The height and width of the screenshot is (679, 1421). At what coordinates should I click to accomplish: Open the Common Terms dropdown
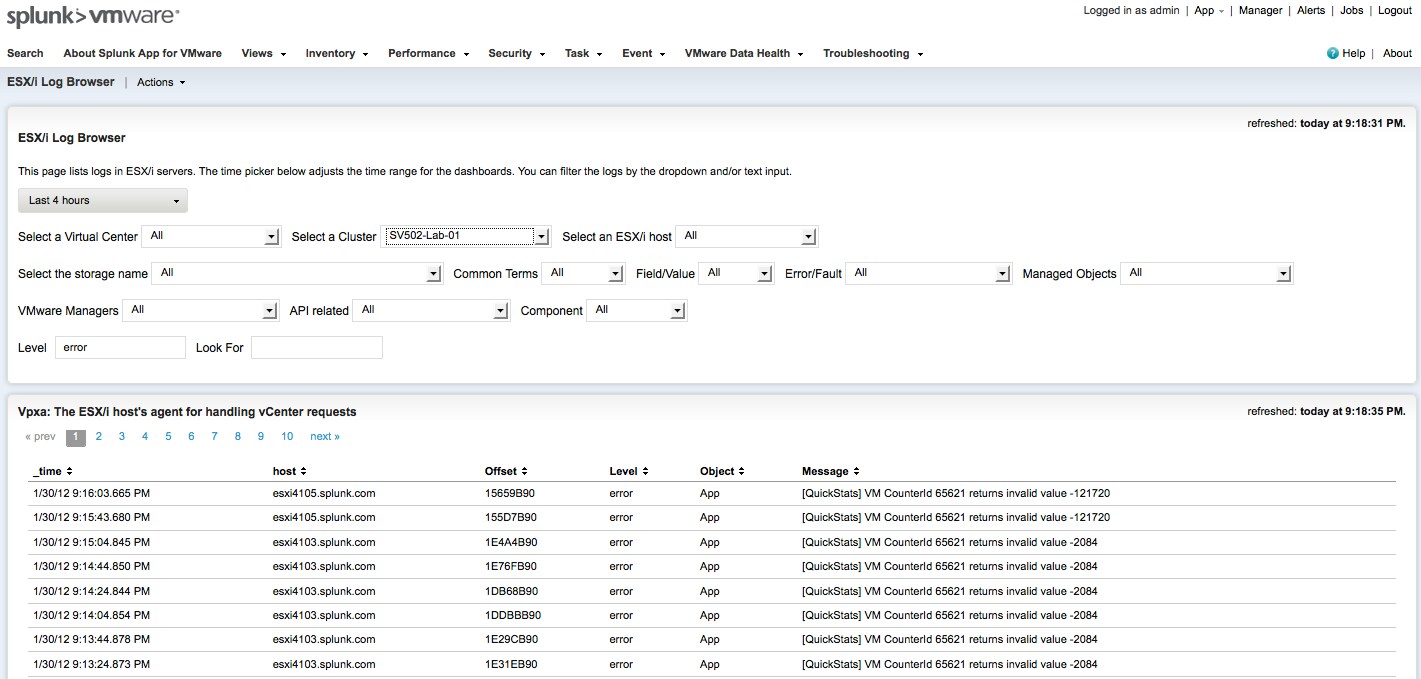pyautogui.click(x=584, y=273)
